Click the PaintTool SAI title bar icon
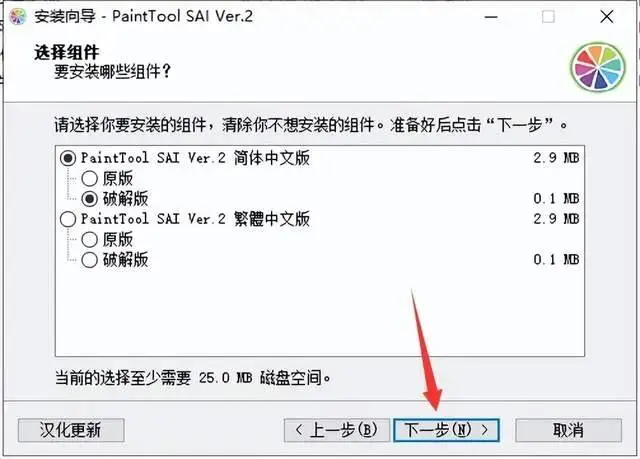 pyautogui.click(x=18, y=17)
